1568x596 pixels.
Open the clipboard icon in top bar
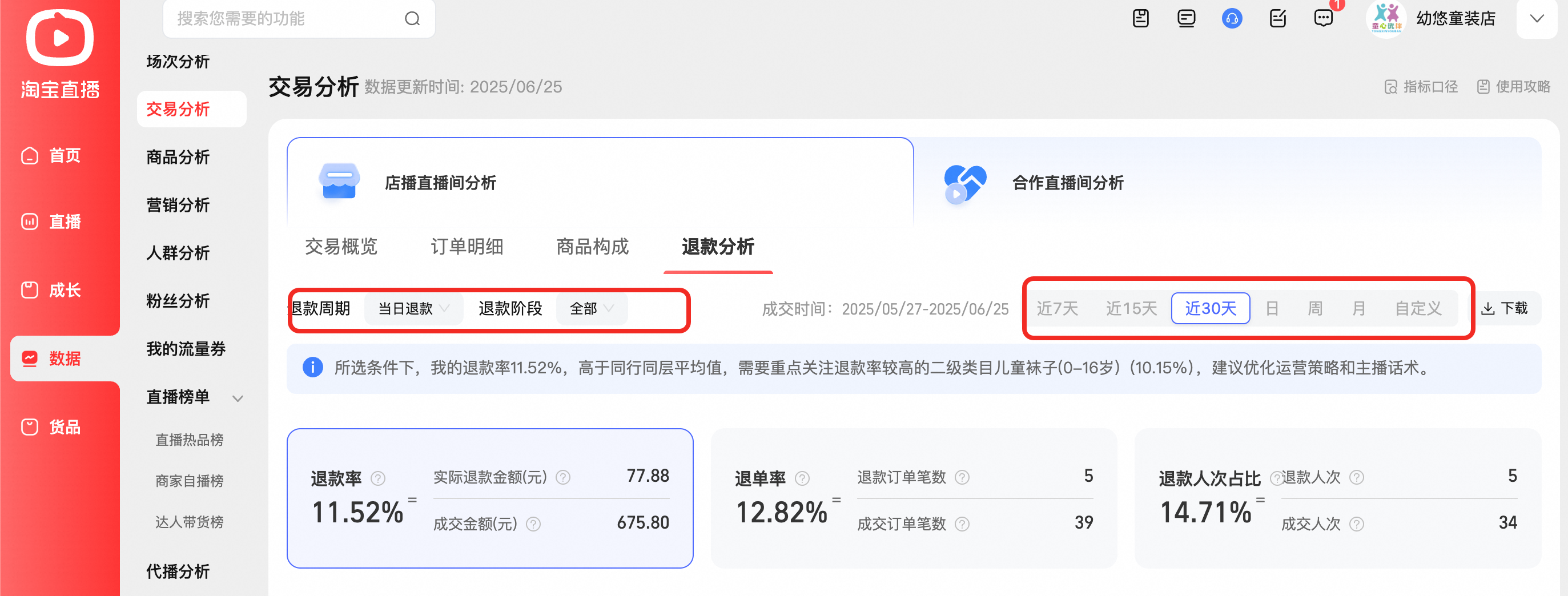[1141, 18]
